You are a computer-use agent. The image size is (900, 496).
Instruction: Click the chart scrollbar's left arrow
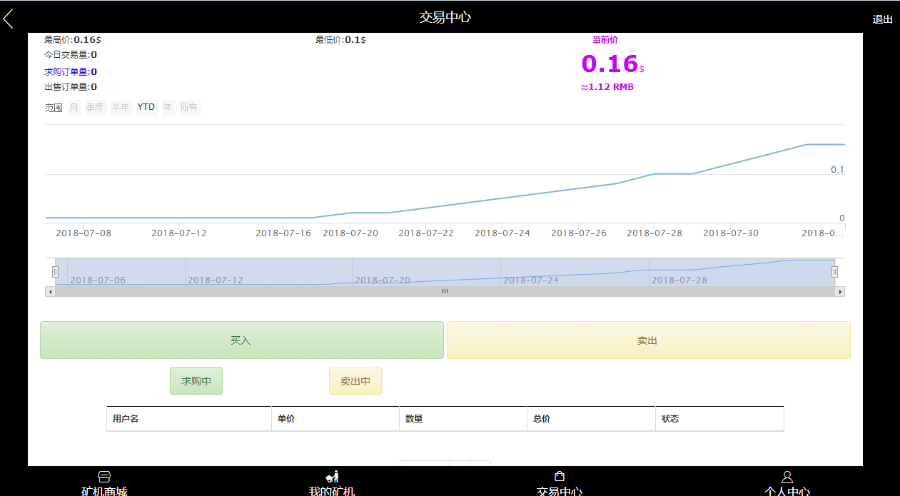coord(51,292)
